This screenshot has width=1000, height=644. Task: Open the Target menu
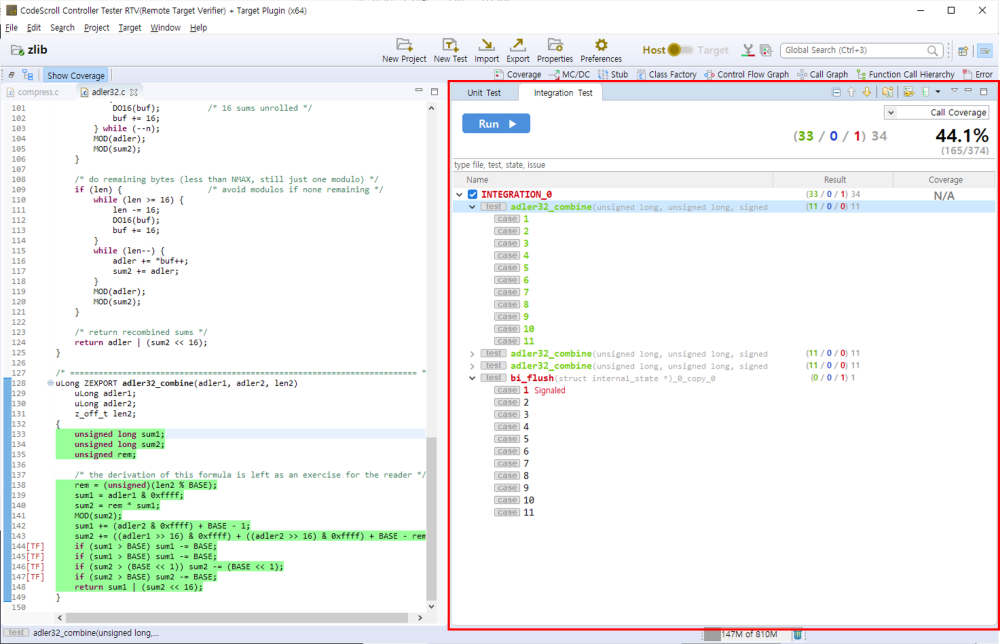tap(129, 28)
